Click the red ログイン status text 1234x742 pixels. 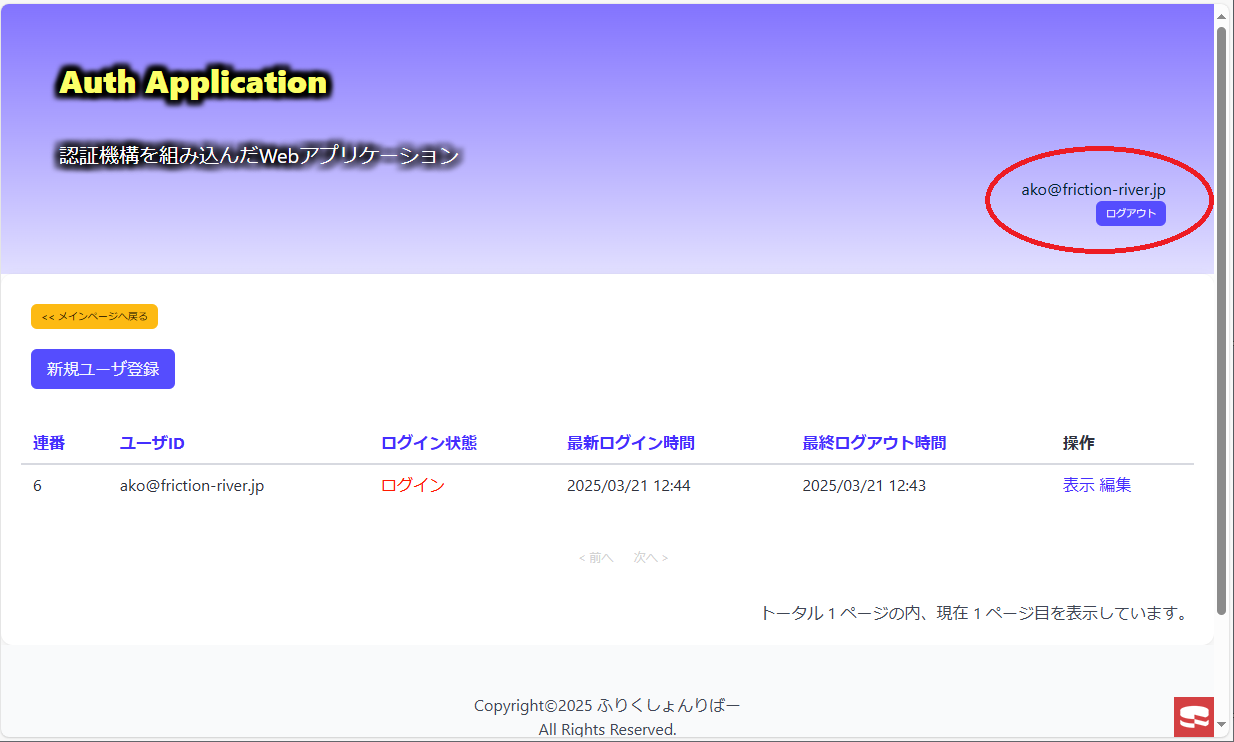(x=413, y=485)
